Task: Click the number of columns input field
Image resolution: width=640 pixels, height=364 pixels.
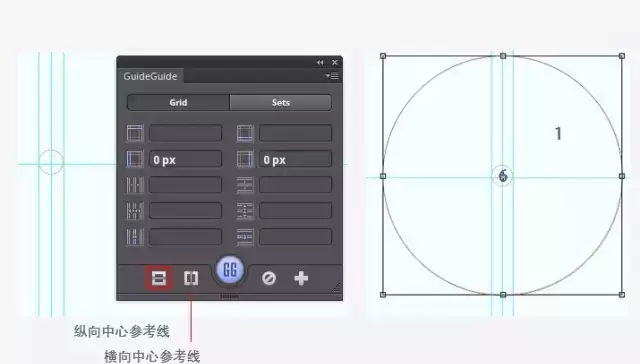Action: 185,185
